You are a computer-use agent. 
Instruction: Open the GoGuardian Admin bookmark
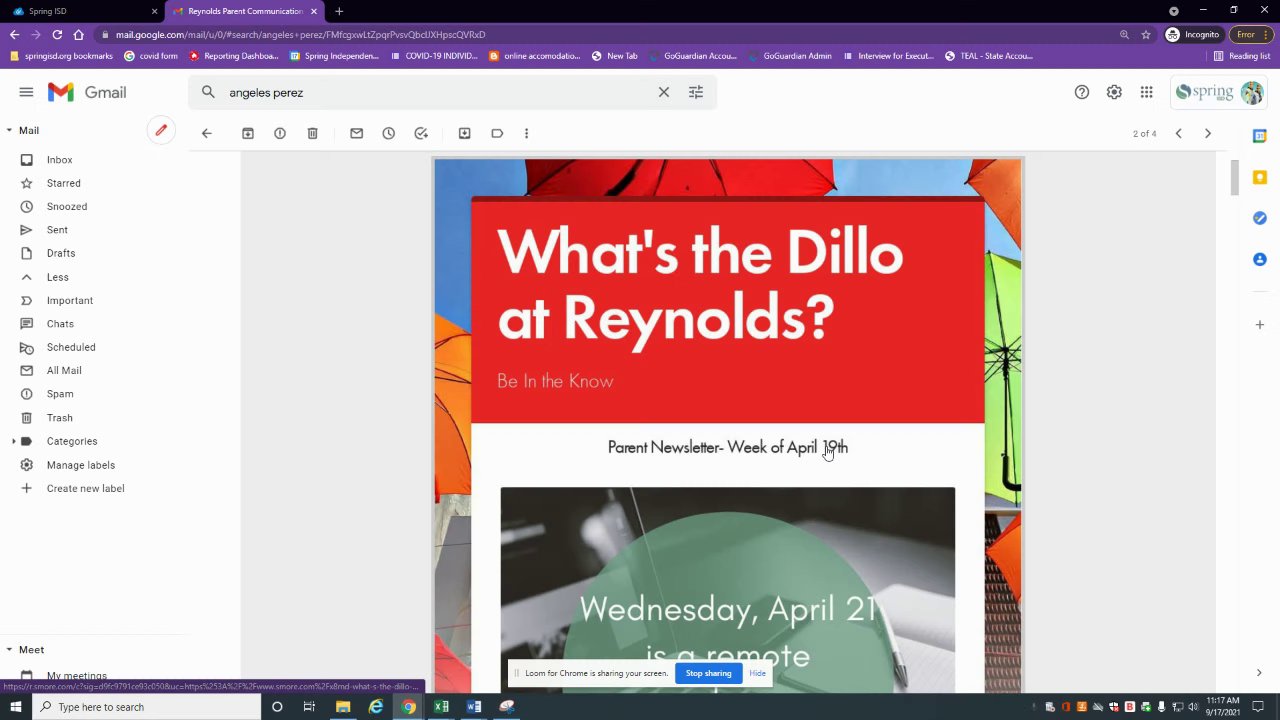790,56
